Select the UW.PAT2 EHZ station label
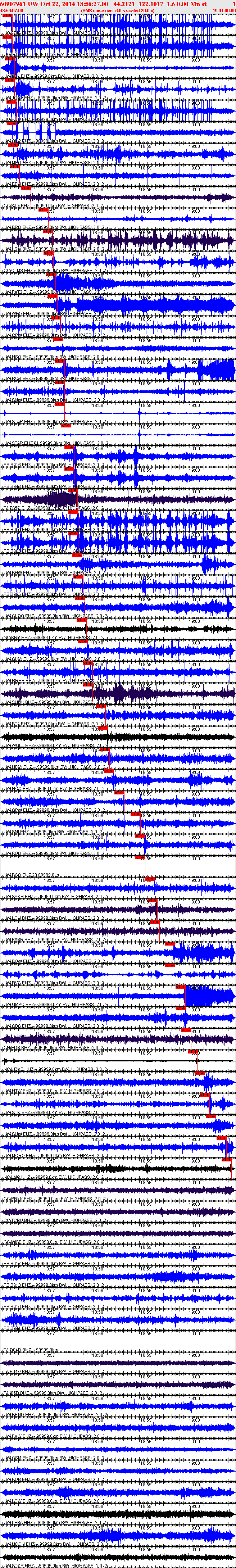The height and width of the screenshot is (1568, 236). [53, 292]
